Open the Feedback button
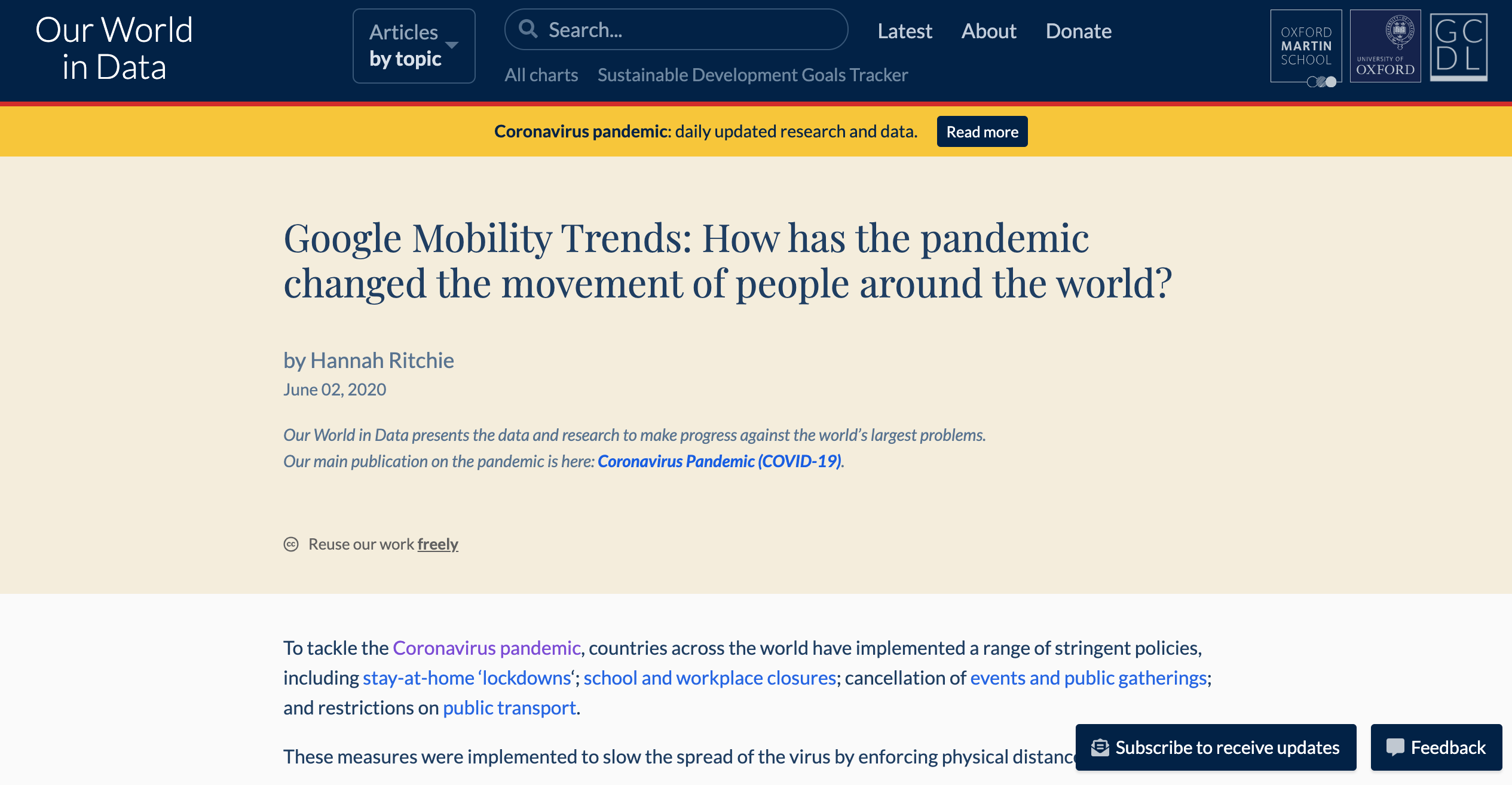Image resolution: width=1512 pixels, height=785 pixels. pos(1436,747)
